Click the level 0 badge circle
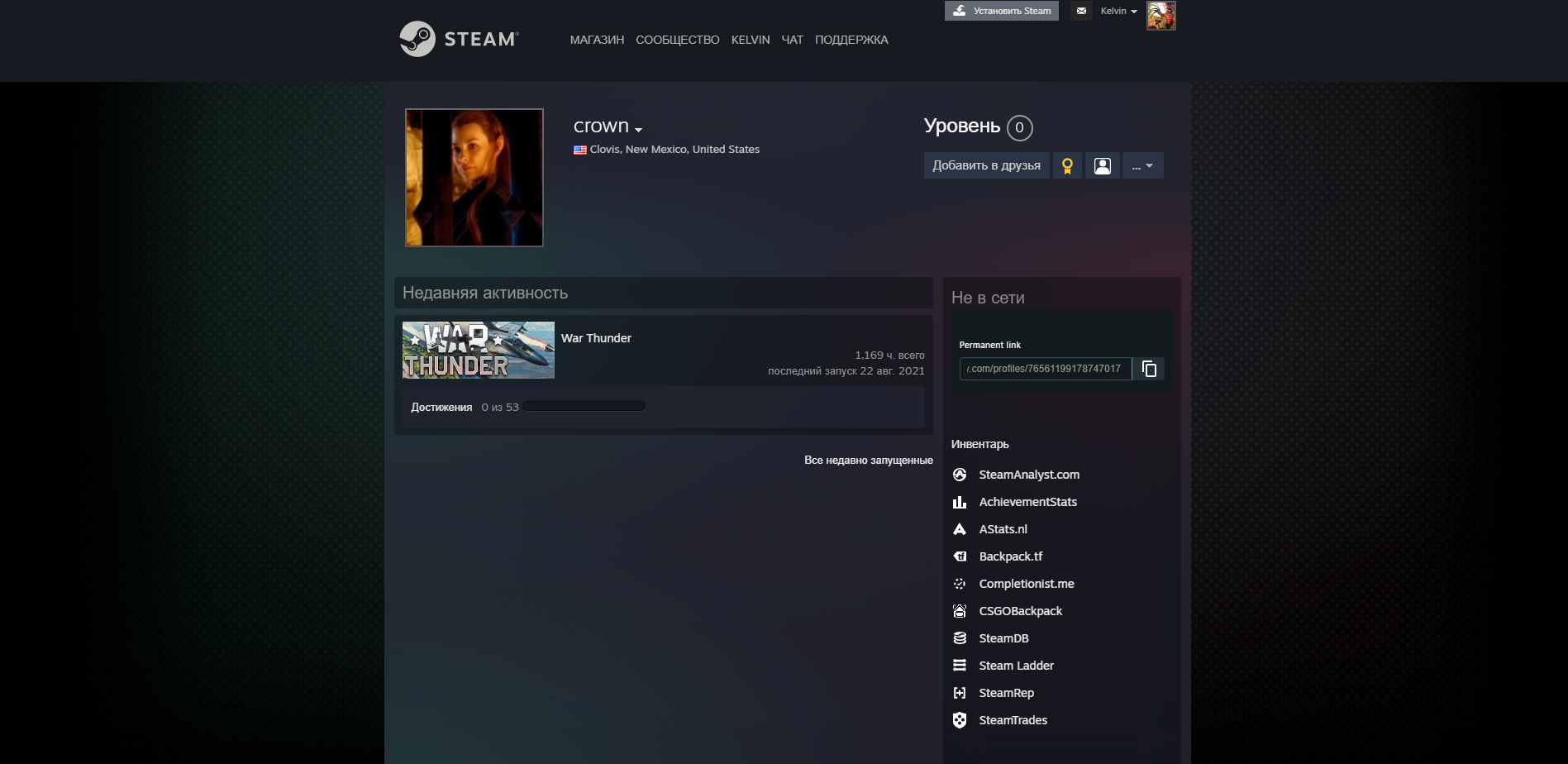Viewport: 1568px width, 764px height. pyautogui.click(x=1019, y=127)
